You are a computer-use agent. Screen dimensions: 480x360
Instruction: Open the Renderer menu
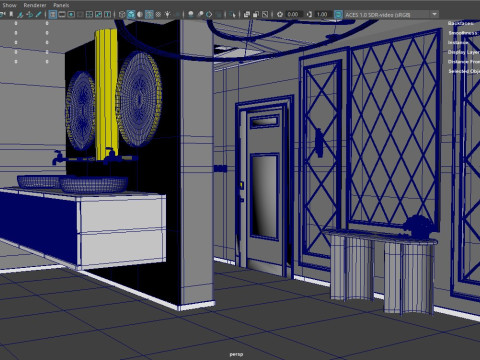[35, 5]
